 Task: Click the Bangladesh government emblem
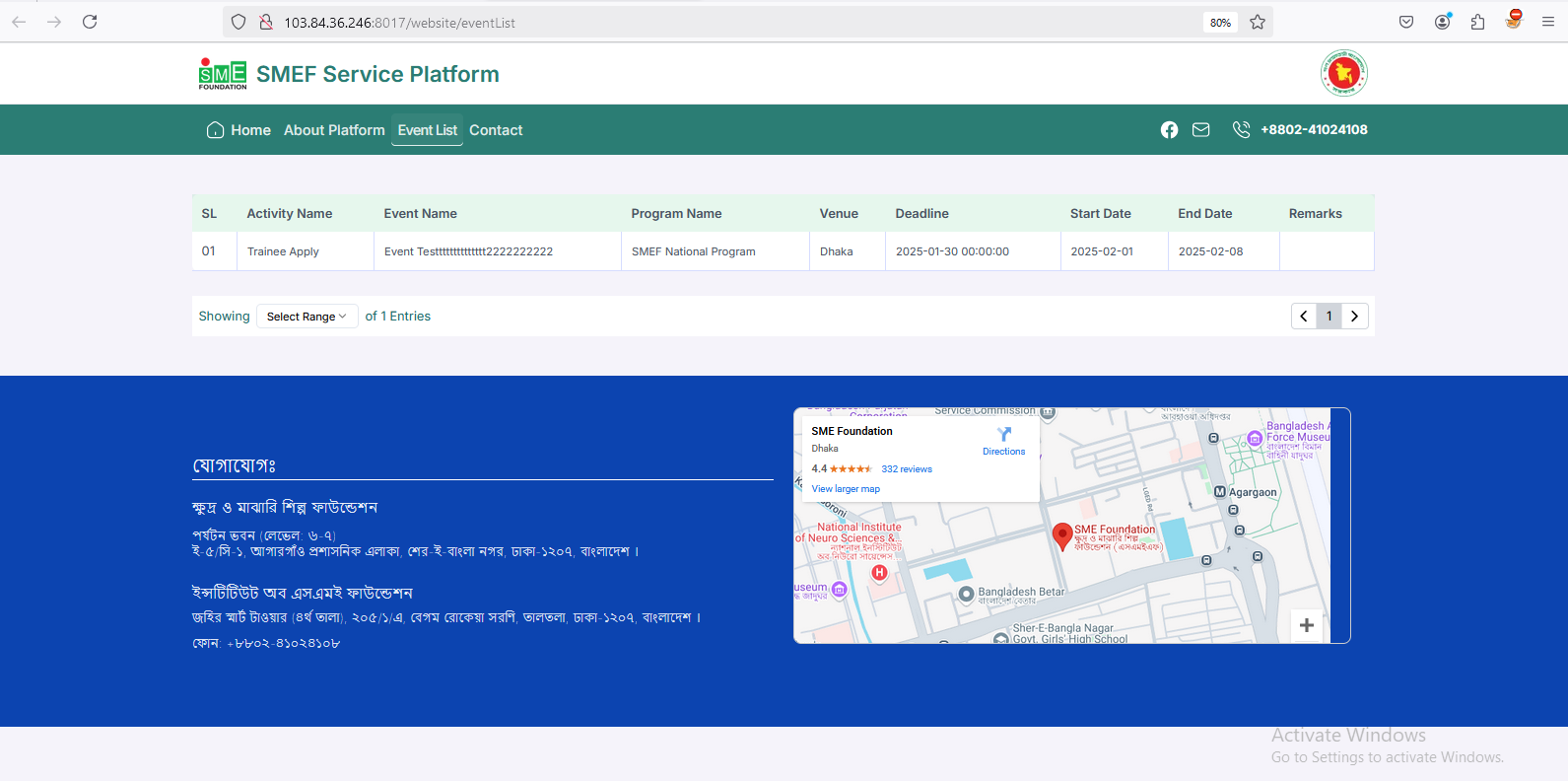tap(1344, 73)
